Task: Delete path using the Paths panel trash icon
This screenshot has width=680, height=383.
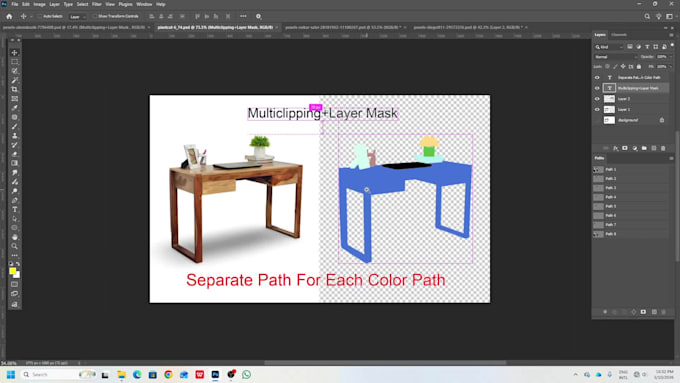Action: pyautogui.click(x=664, y=312)
